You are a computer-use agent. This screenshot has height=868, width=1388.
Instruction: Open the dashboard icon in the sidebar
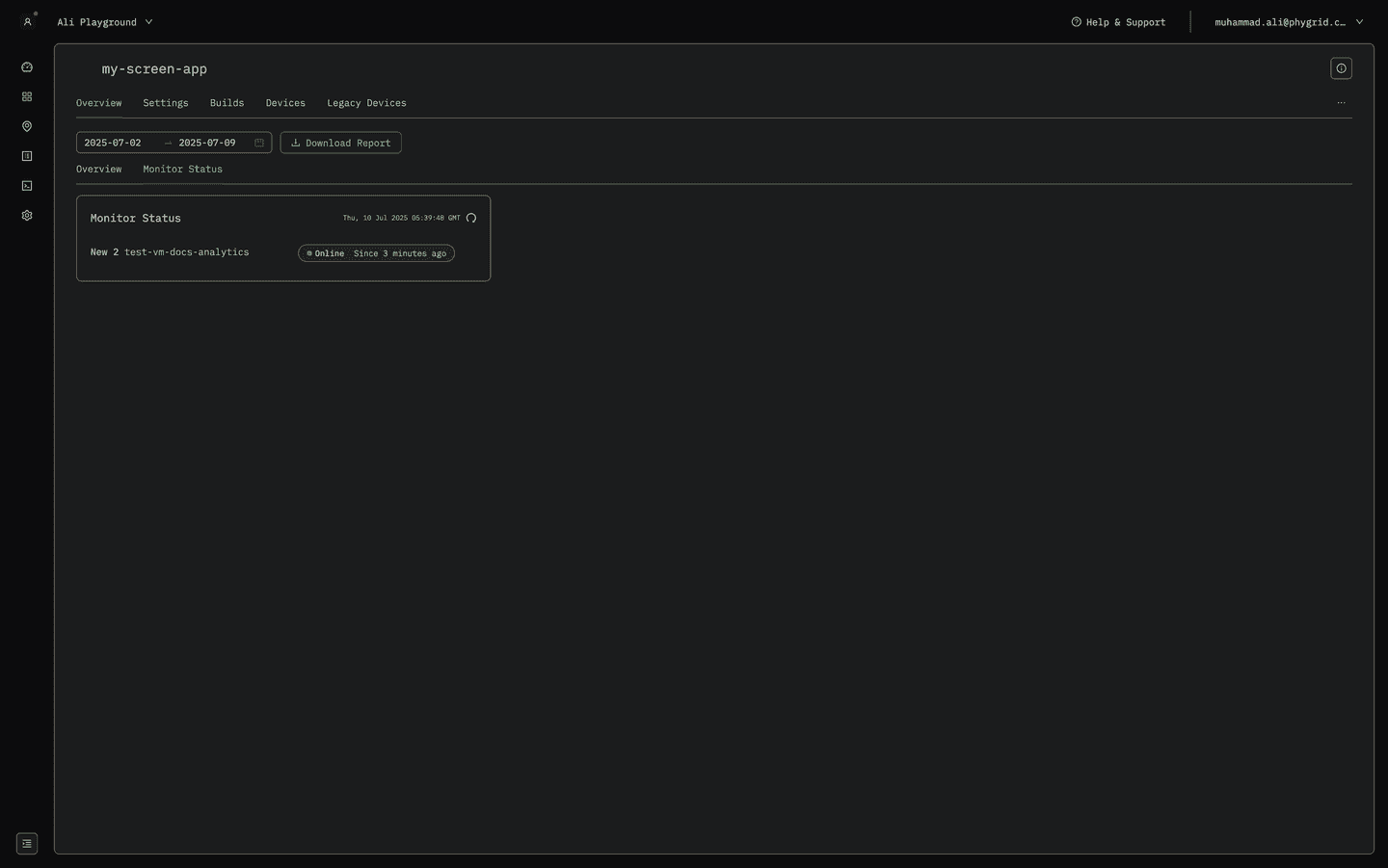pyautogui.click(x=27, y=66)
